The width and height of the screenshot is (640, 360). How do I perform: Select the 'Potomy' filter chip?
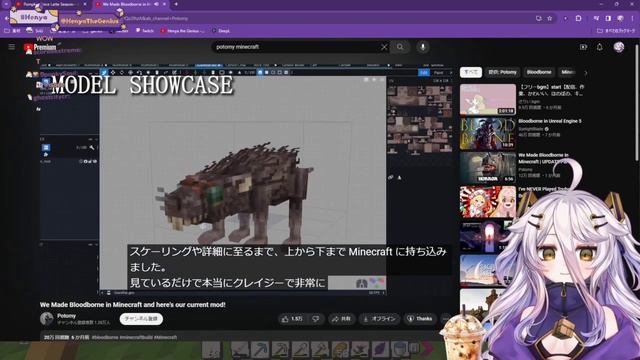pos(502,72)
